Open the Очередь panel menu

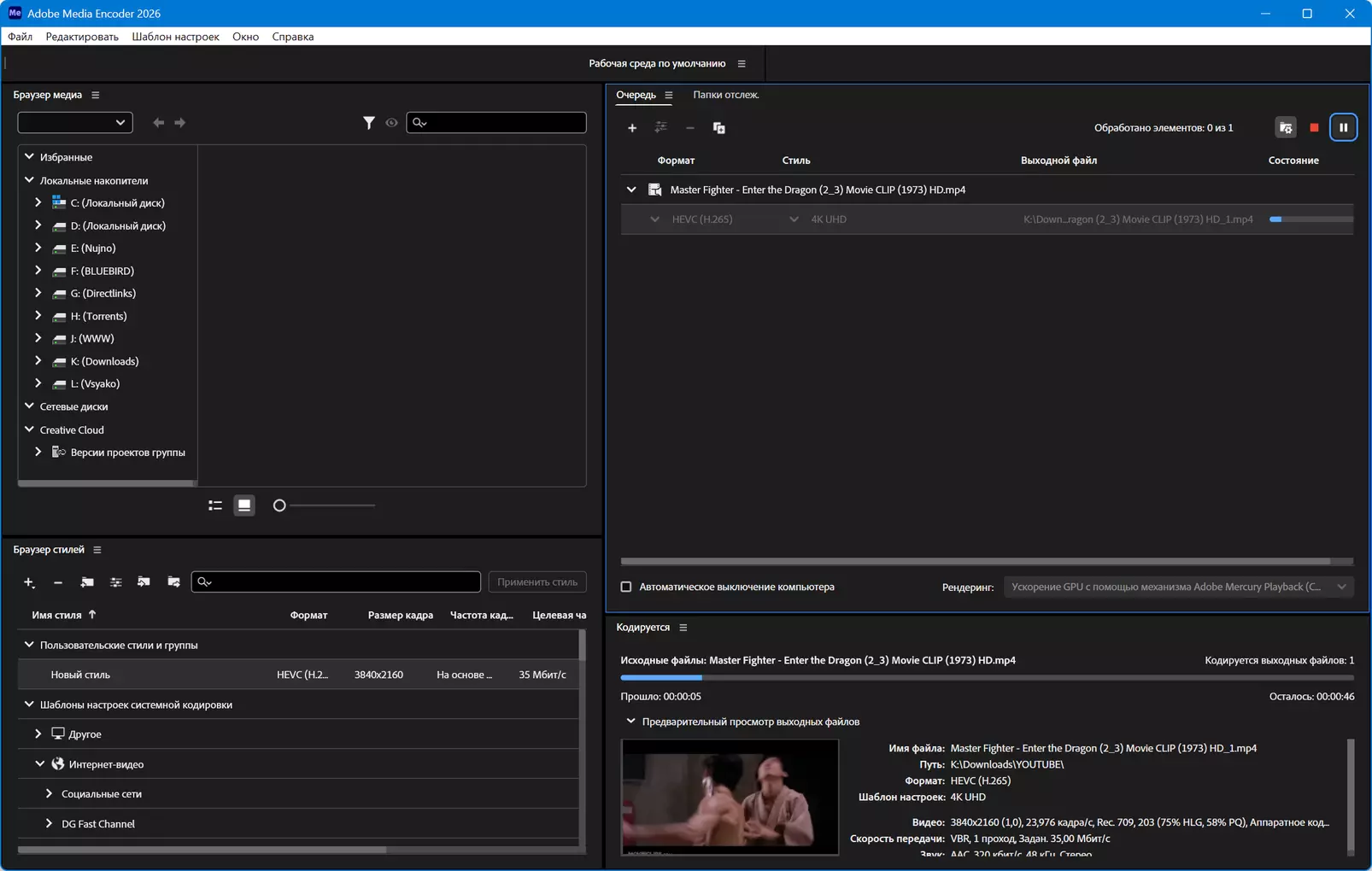click(x=669, y=95)
